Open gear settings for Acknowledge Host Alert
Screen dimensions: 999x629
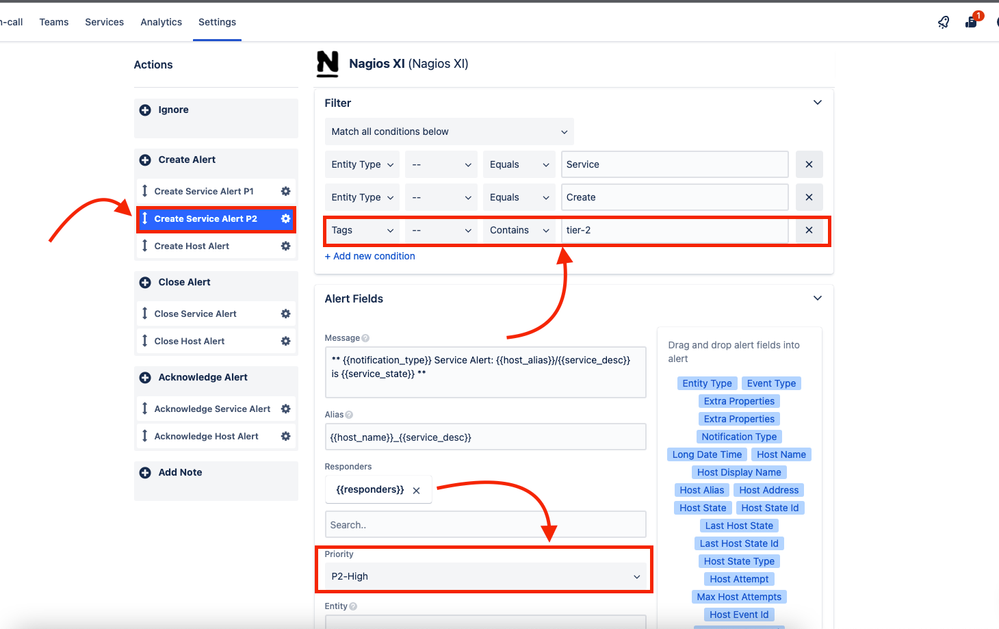285,436
